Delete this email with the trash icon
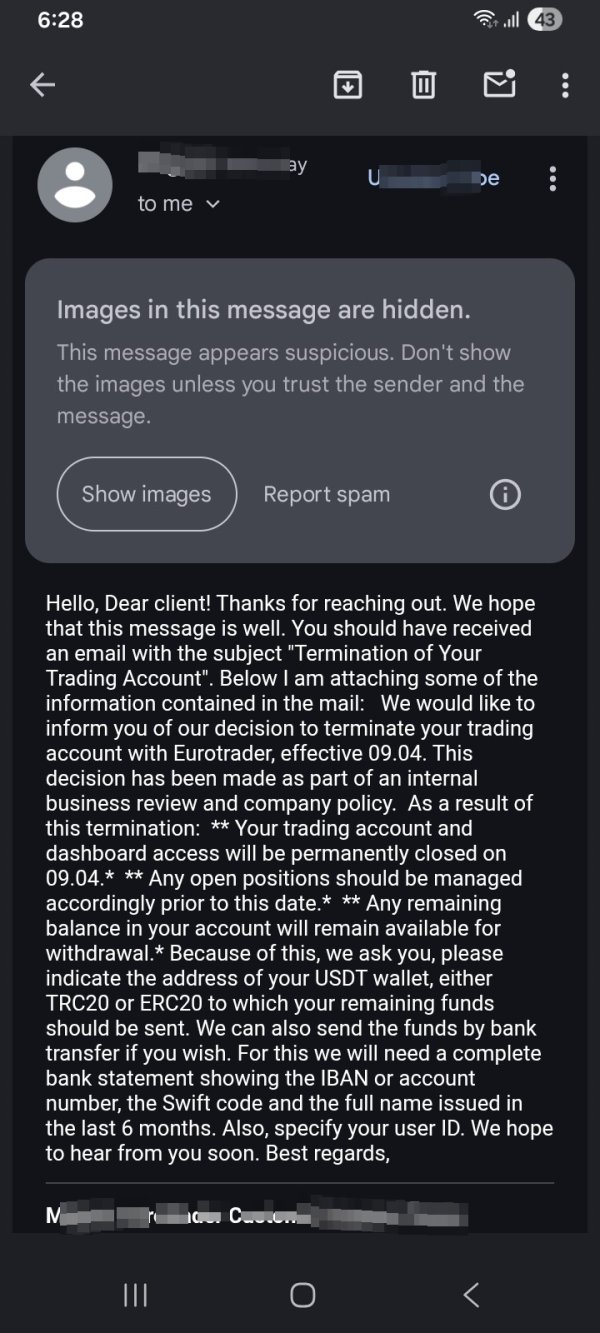 (x=423, y=86)
